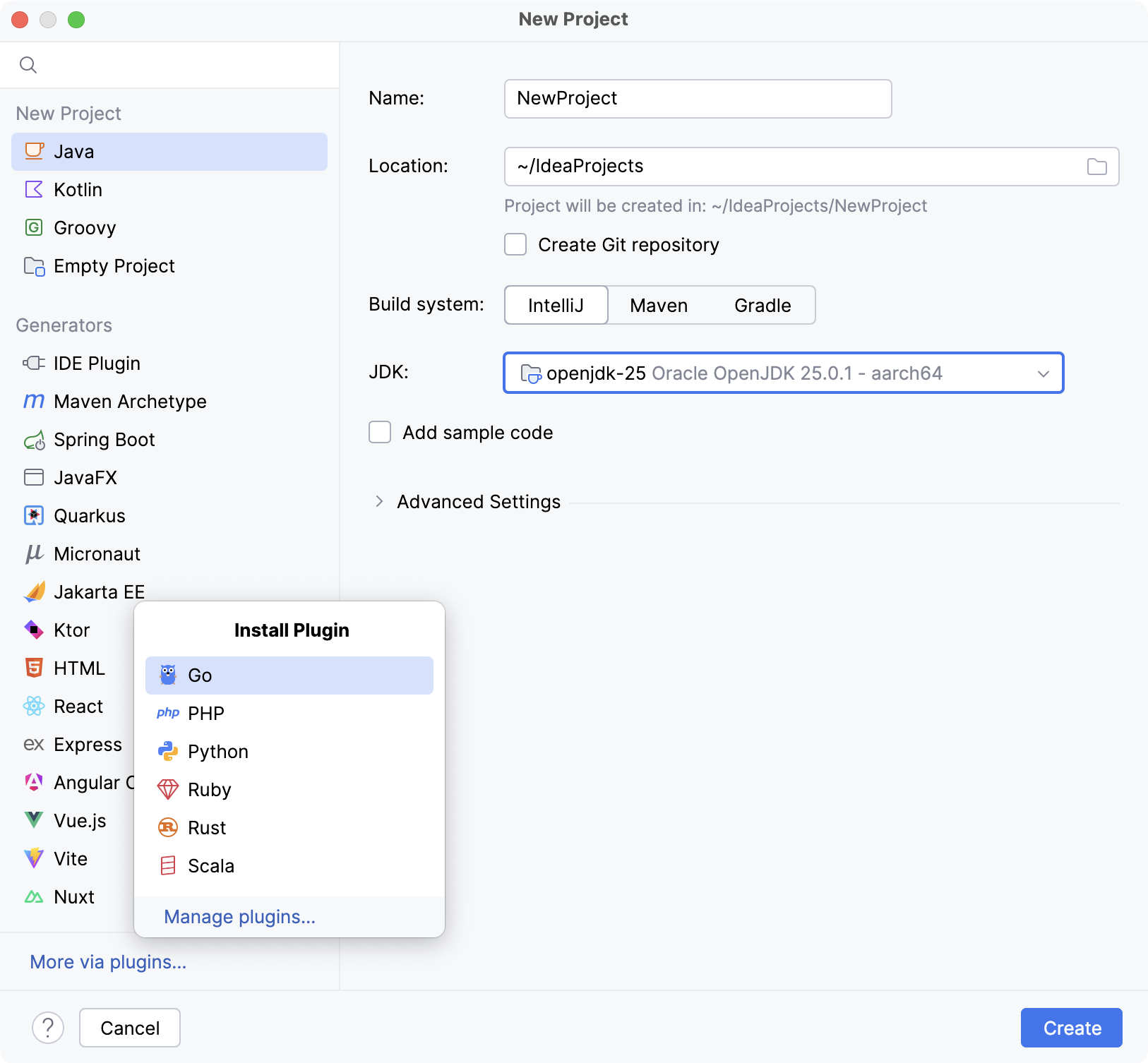Enable Create Git repository checkbox

point(515,245)
